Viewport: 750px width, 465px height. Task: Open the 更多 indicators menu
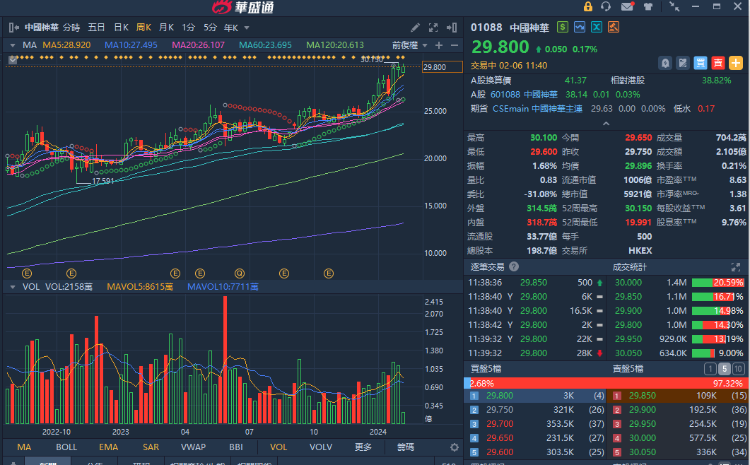tap(363, 447)
